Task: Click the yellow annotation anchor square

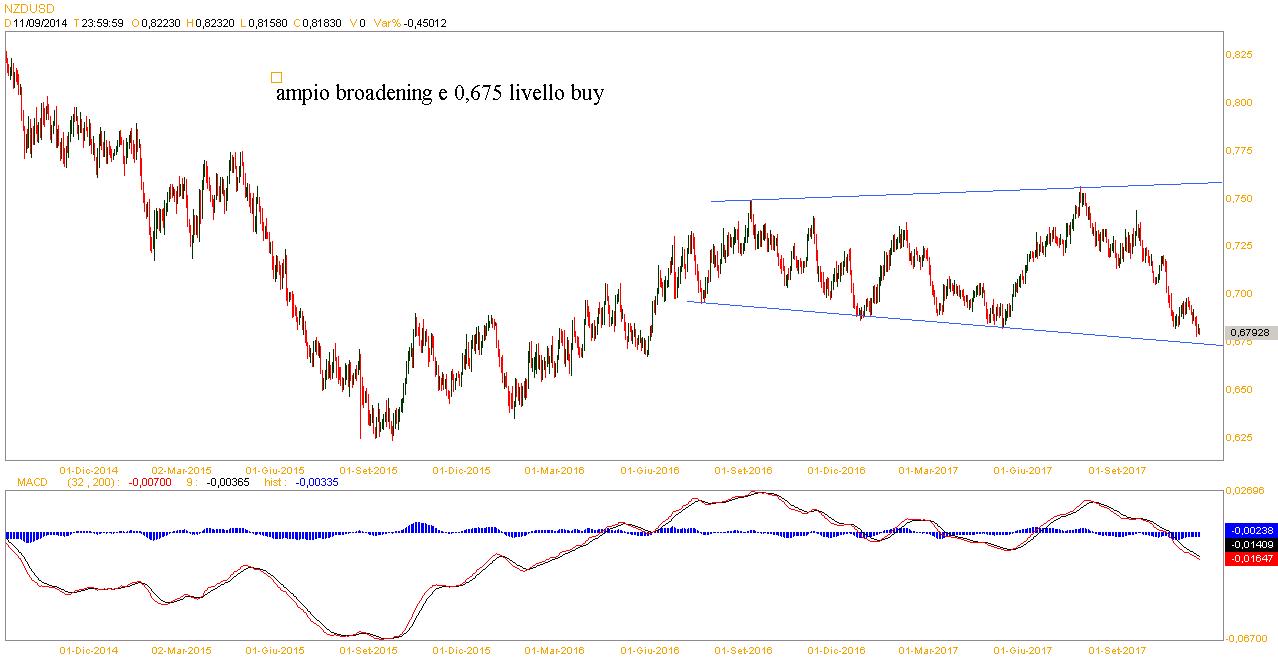Action: pos(277,77)
